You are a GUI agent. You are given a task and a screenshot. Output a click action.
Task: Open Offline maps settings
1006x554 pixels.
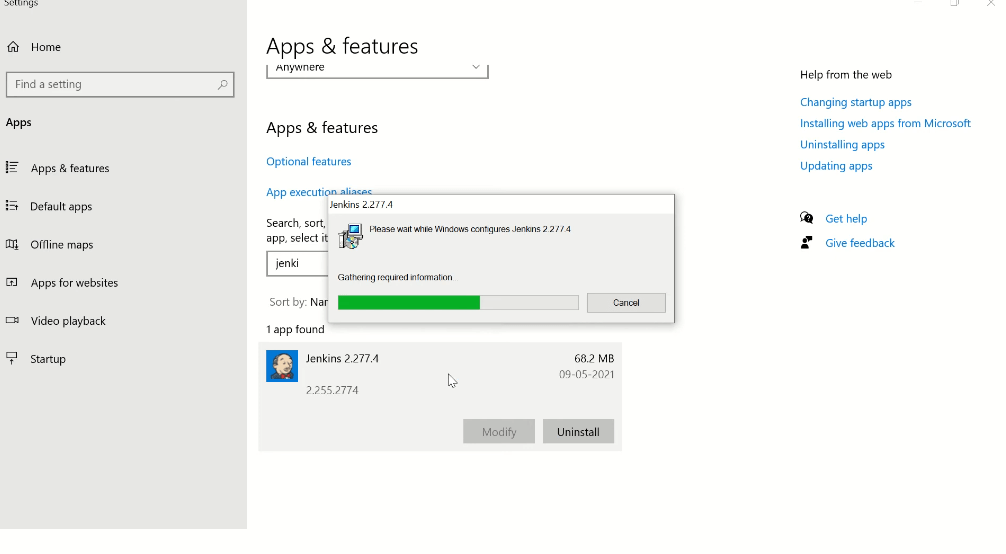[62, 245]
